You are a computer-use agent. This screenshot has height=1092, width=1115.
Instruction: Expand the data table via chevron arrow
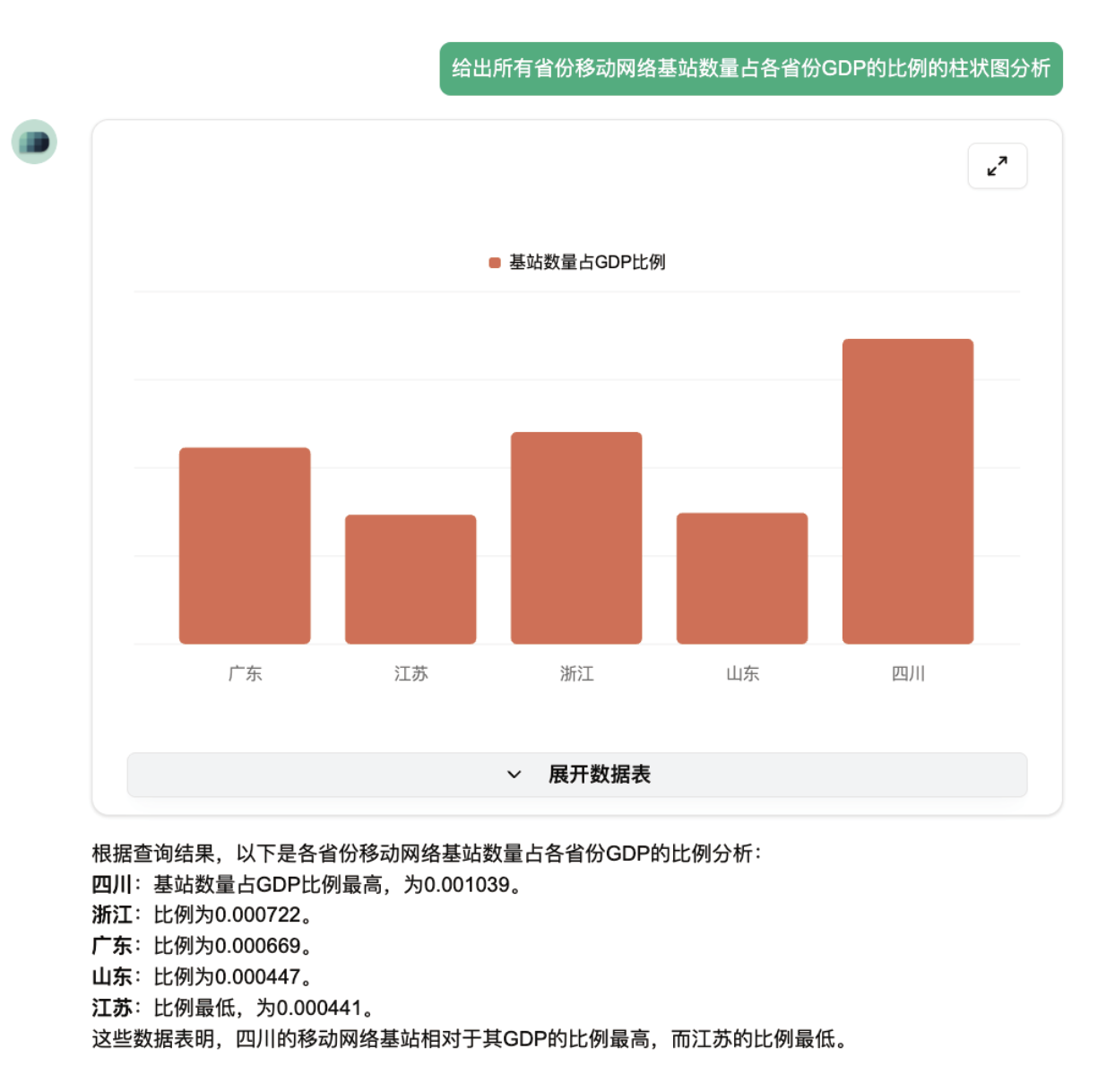click(x=514, y=775)
